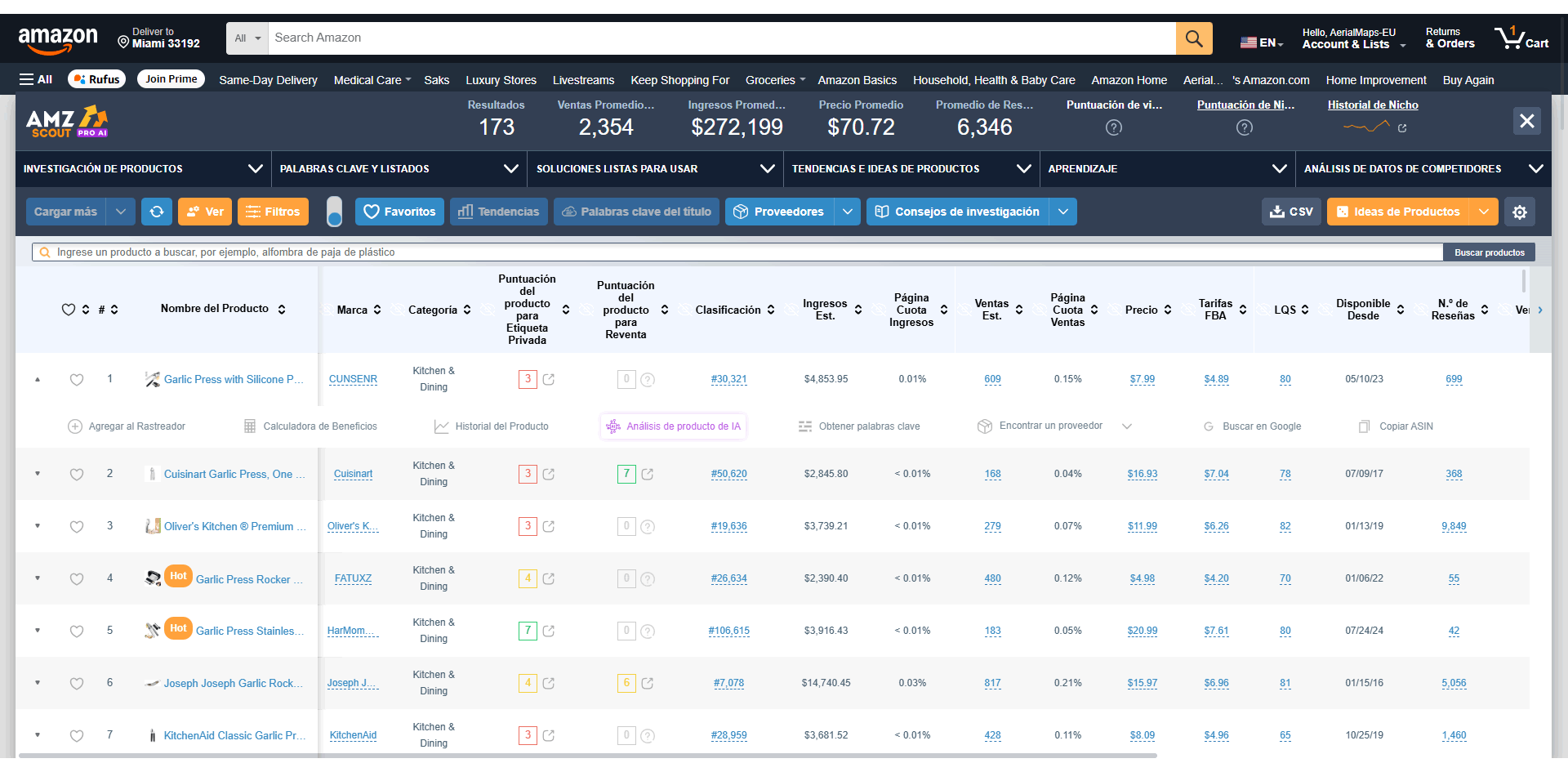
Task: Click the Puntuación de Nicho help icon
Action: [x=1245, y=127]
